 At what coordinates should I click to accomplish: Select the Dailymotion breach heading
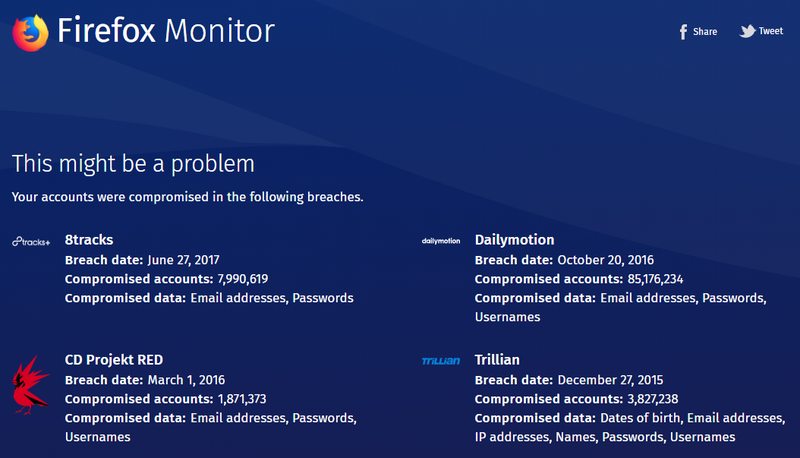point(514,240)
